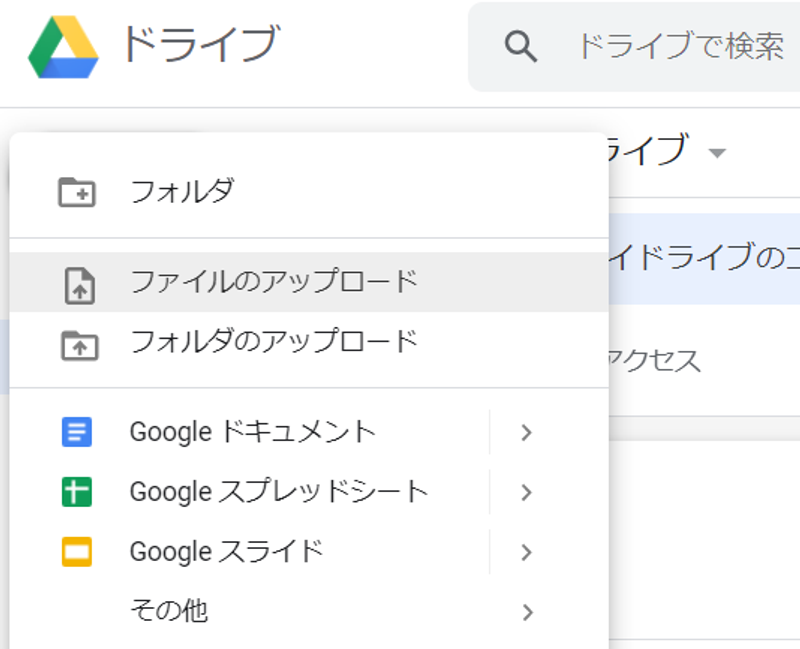The image size is (800, 649).
Task: Click the magnifying glass search icon
Action: 519,44
